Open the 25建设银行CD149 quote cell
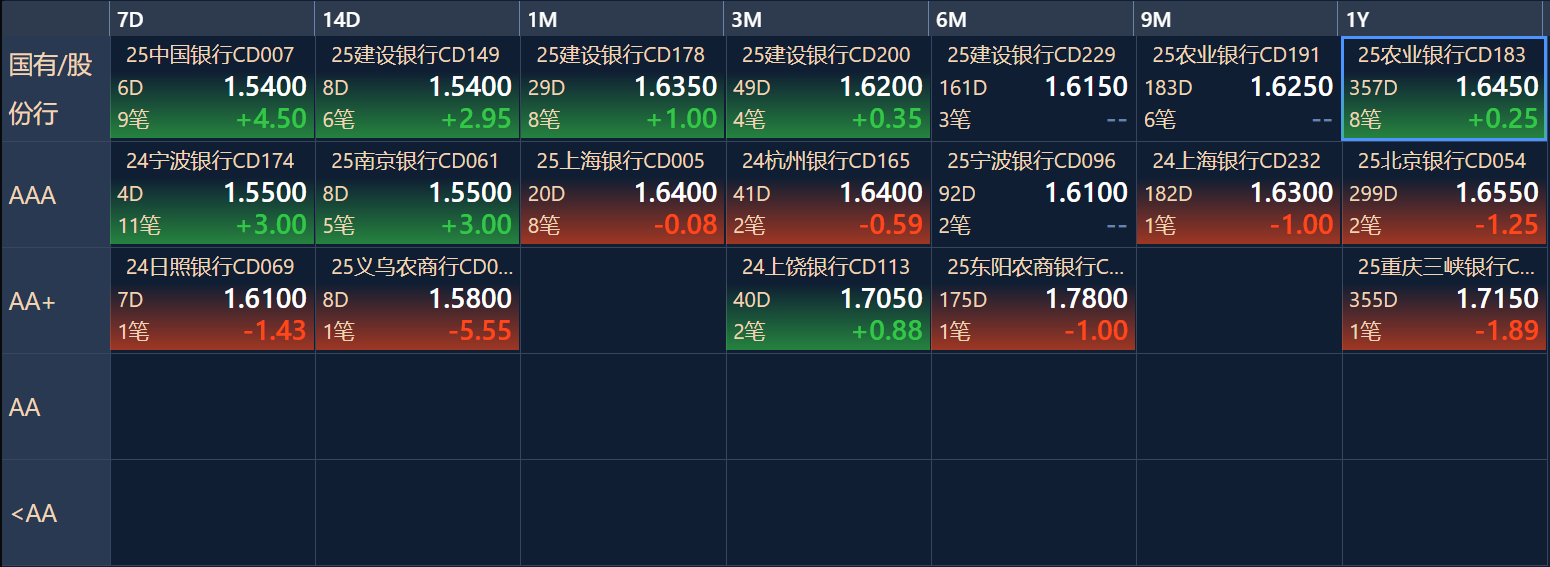This screenshot has height=567, width=1550. click(417, 87)
